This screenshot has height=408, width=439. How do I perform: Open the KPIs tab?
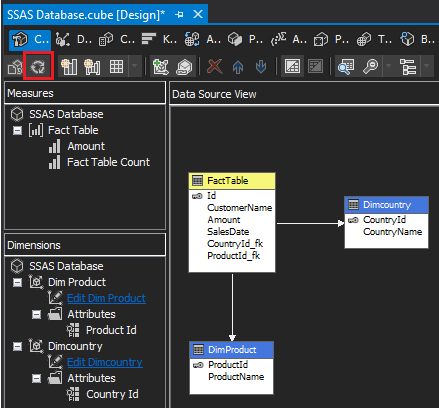pyautogui.click(x=159, y=40)
